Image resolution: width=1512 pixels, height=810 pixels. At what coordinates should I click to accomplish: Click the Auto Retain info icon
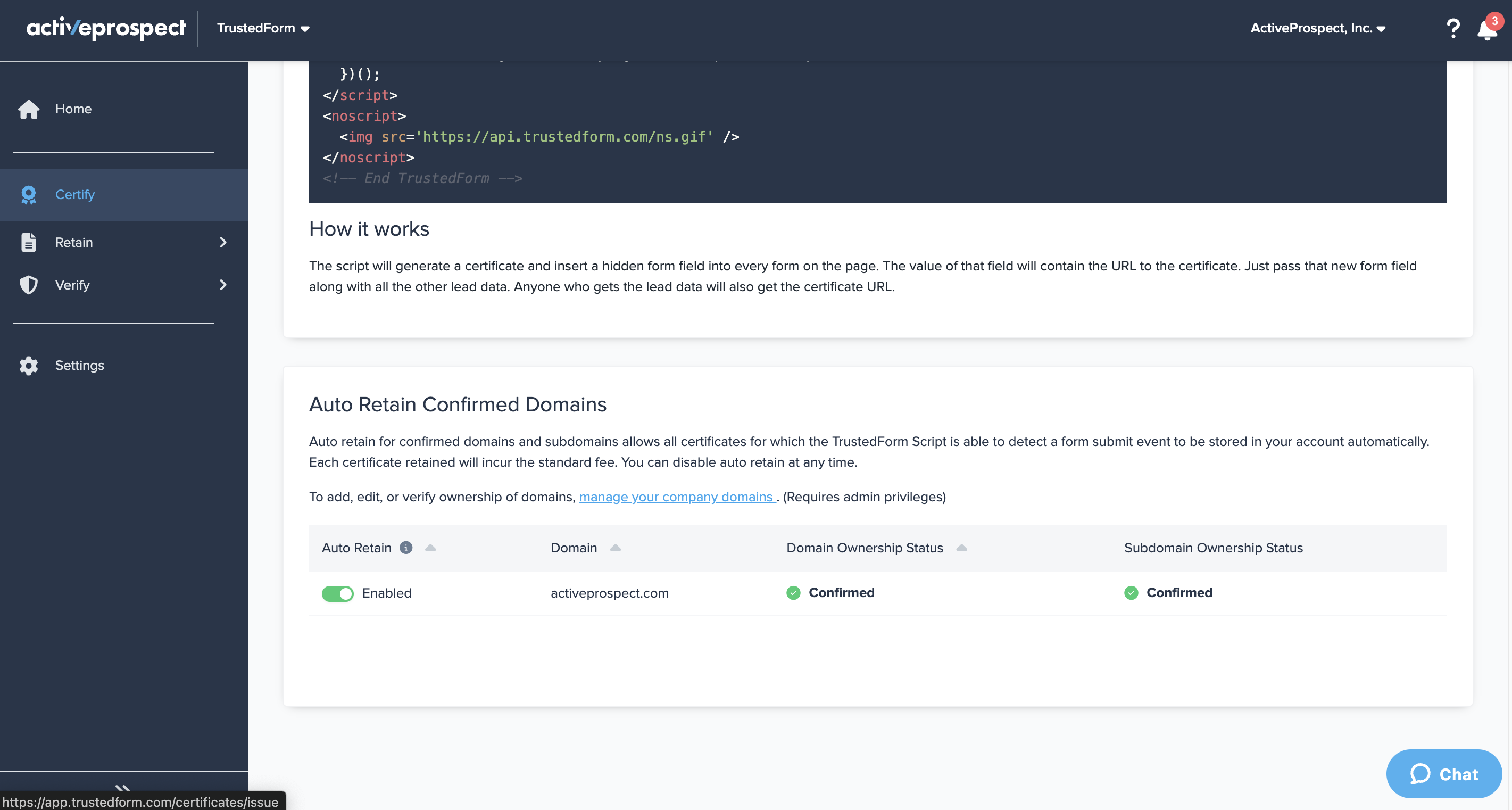click(405, 548)
